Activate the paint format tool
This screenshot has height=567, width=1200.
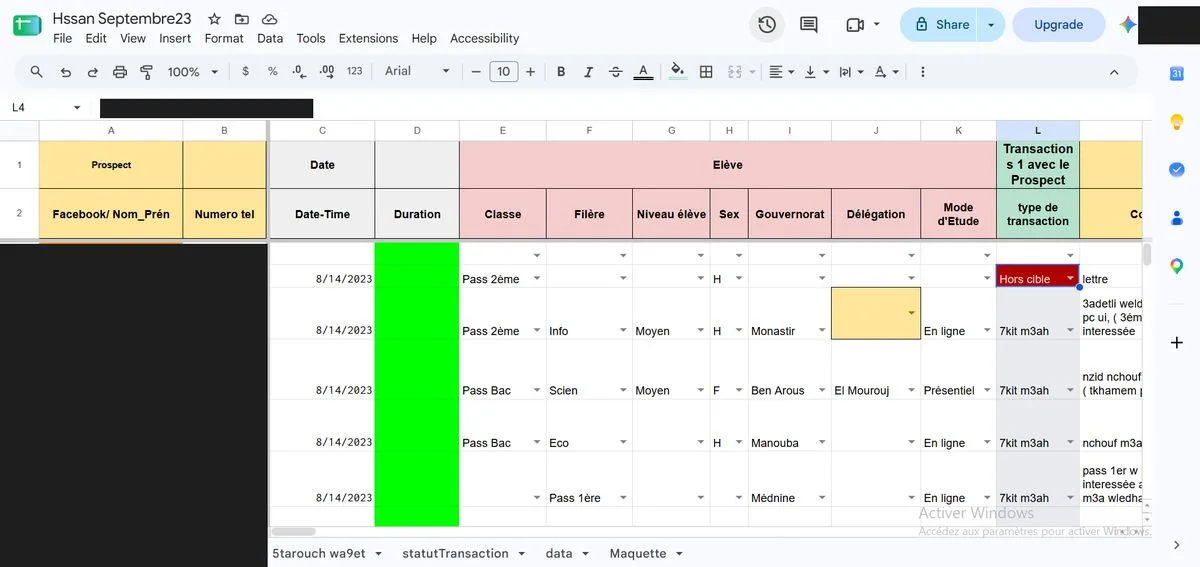(147, 72)
